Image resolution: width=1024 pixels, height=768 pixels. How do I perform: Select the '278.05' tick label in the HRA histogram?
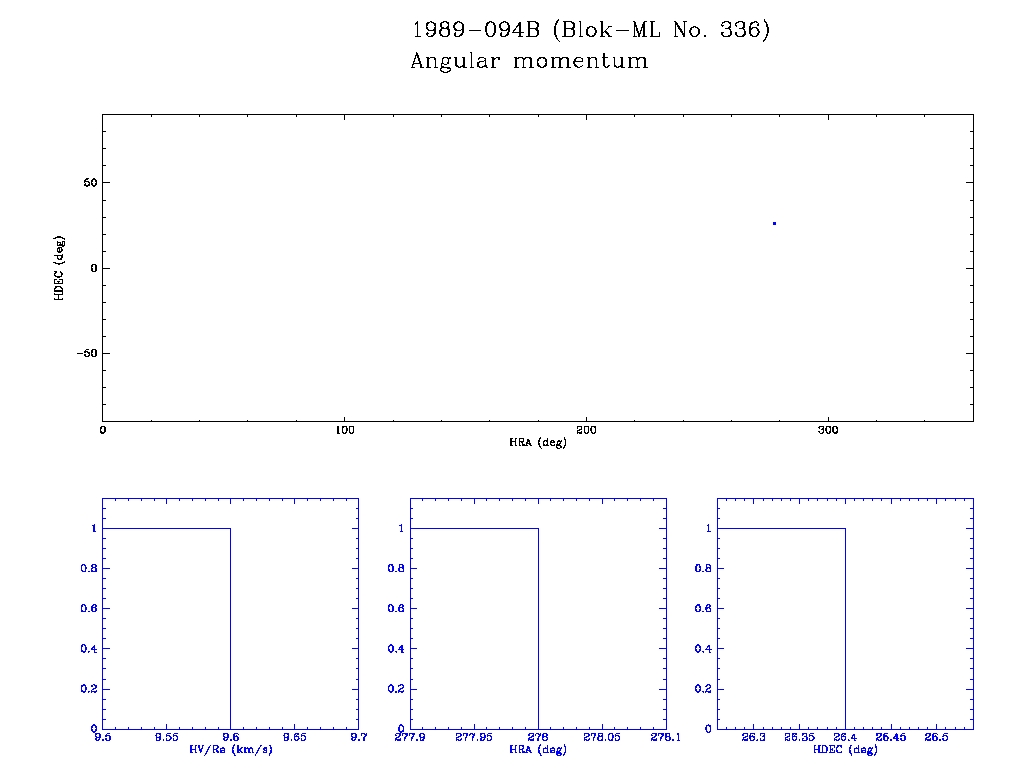pyautogui.click(x=602, y=738)
